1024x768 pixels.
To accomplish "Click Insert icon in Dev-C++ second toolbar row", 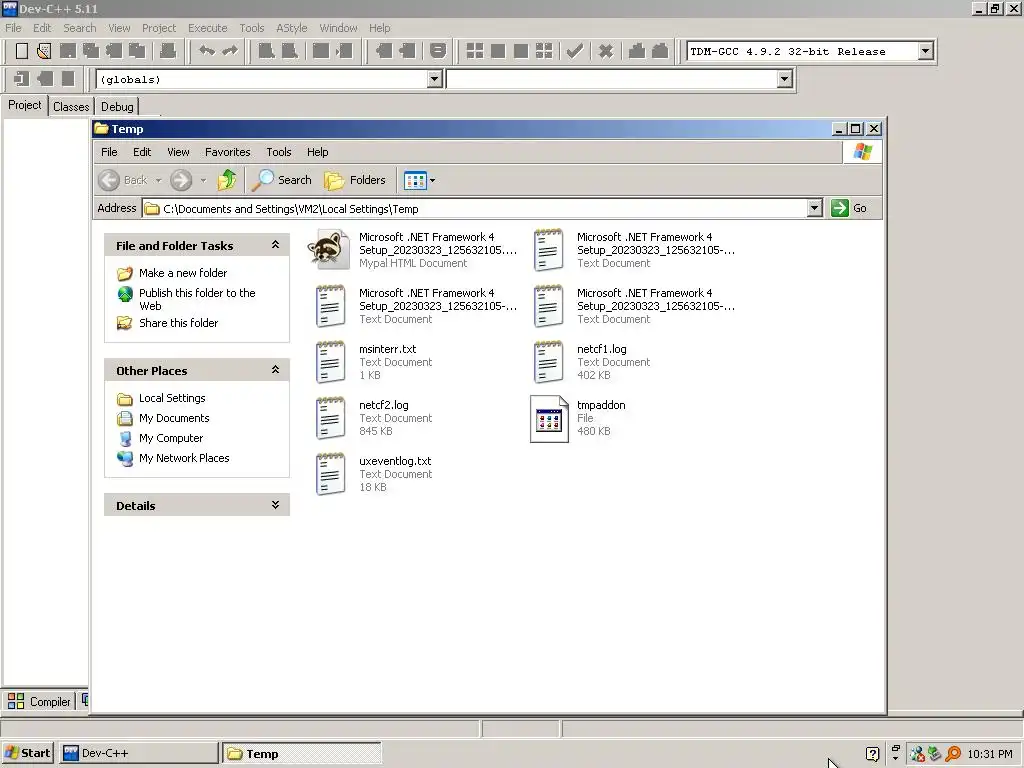I will pyautogui.click(x=21, y=79).
